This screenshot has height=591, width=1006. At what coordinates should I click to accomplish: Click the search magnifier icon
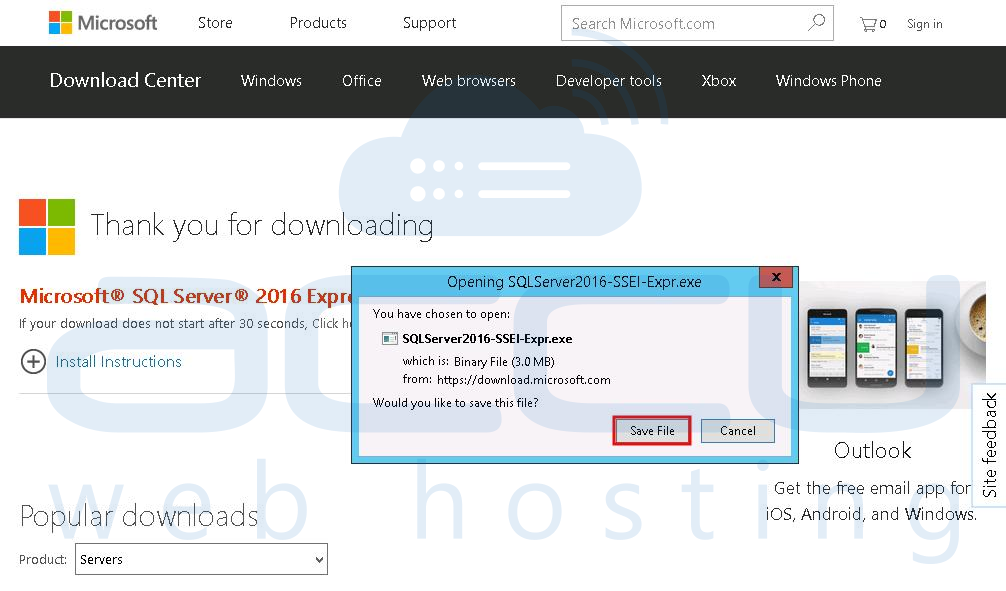[x=816, y=23]
